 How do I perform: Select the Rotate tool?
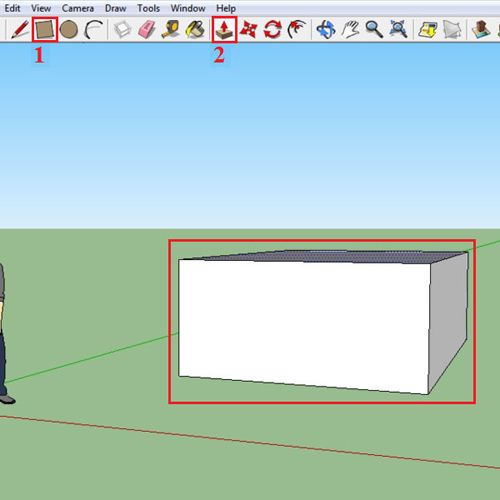point(273,30)
